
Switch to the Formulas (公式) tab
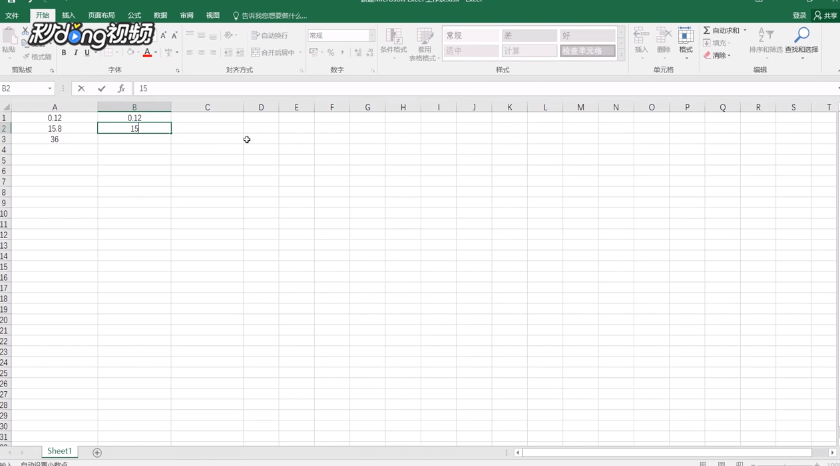(134, 16)
